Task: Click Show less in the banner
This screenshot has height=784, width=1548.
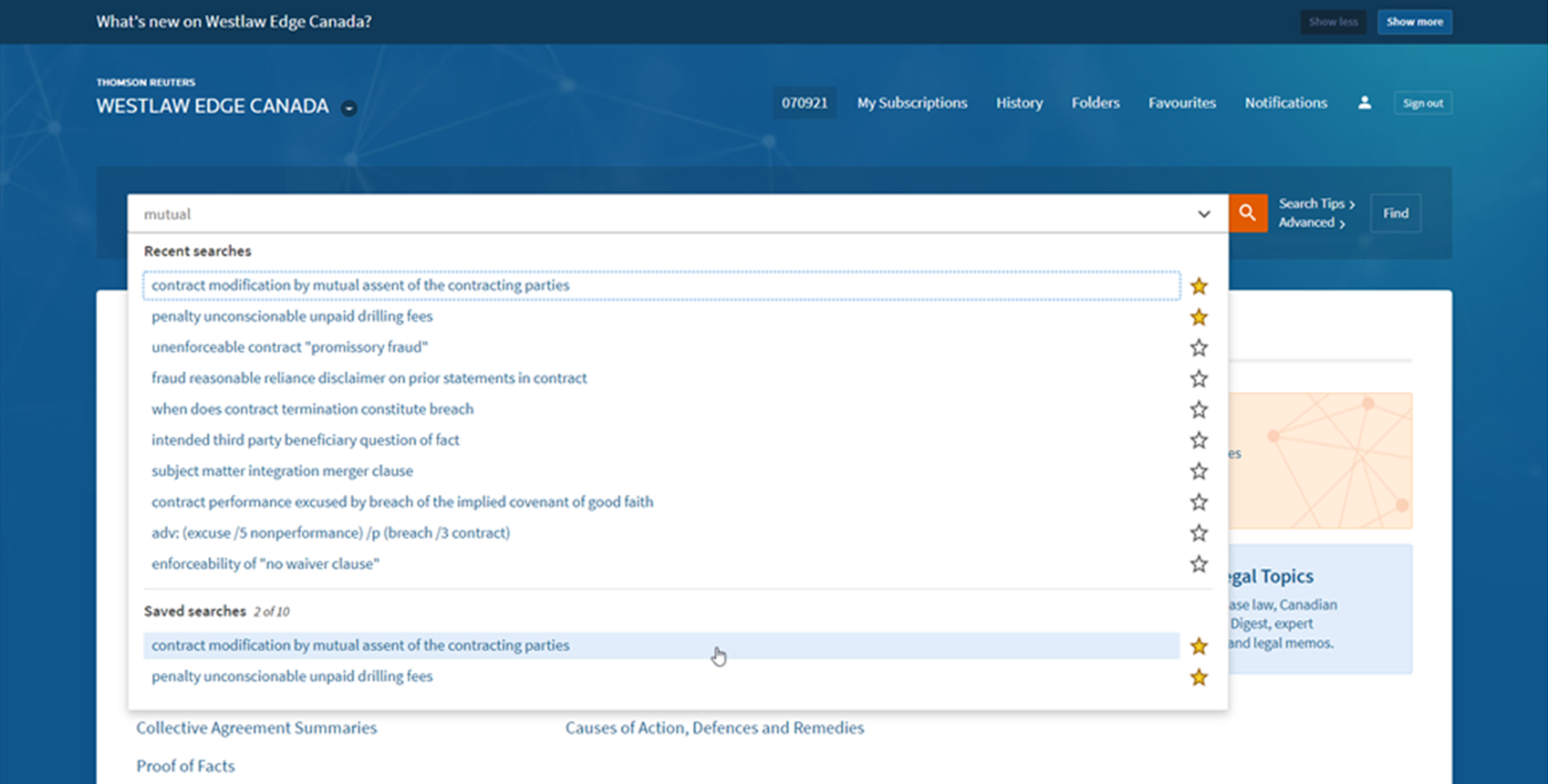Action: [x=1334, y=22]
